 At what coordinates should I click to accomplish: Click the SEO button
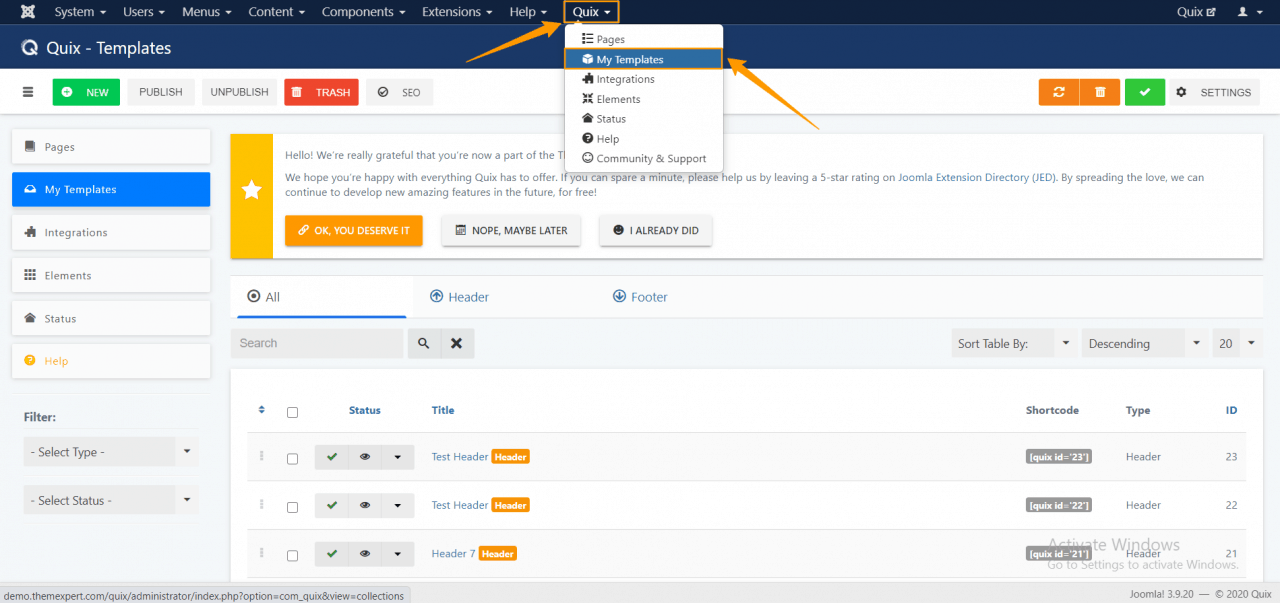[x=399, y=92]
